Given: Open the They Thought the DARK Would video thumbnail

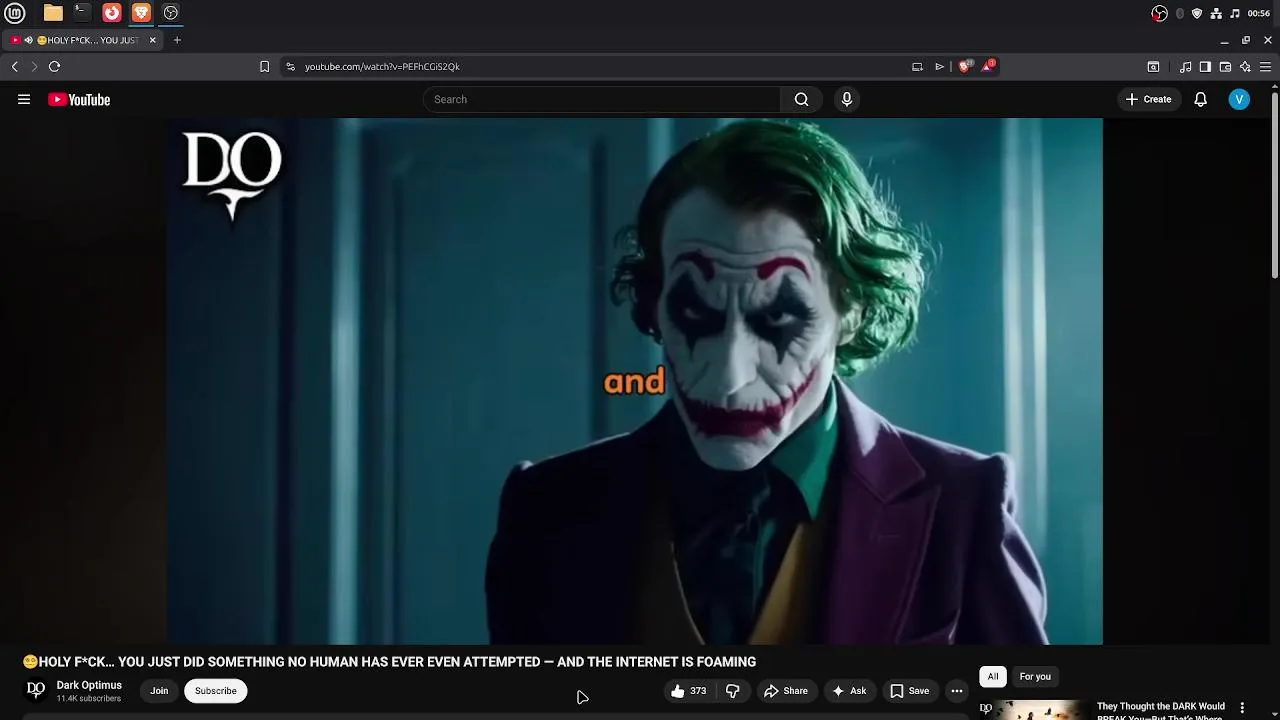Looking at the screenshot, I should [1034, 709].
